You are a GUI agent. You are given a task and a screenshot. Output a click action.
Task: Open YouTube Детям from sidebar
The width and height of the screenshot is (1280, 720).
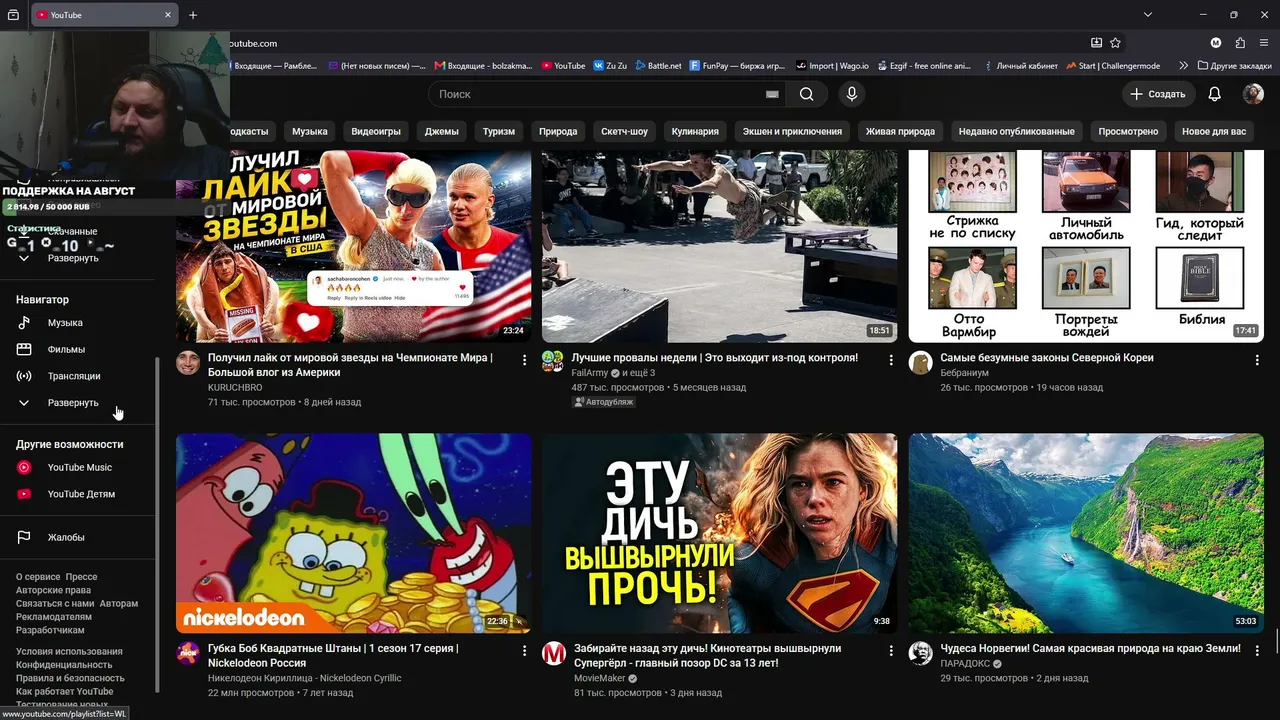(x=81, y=494)
